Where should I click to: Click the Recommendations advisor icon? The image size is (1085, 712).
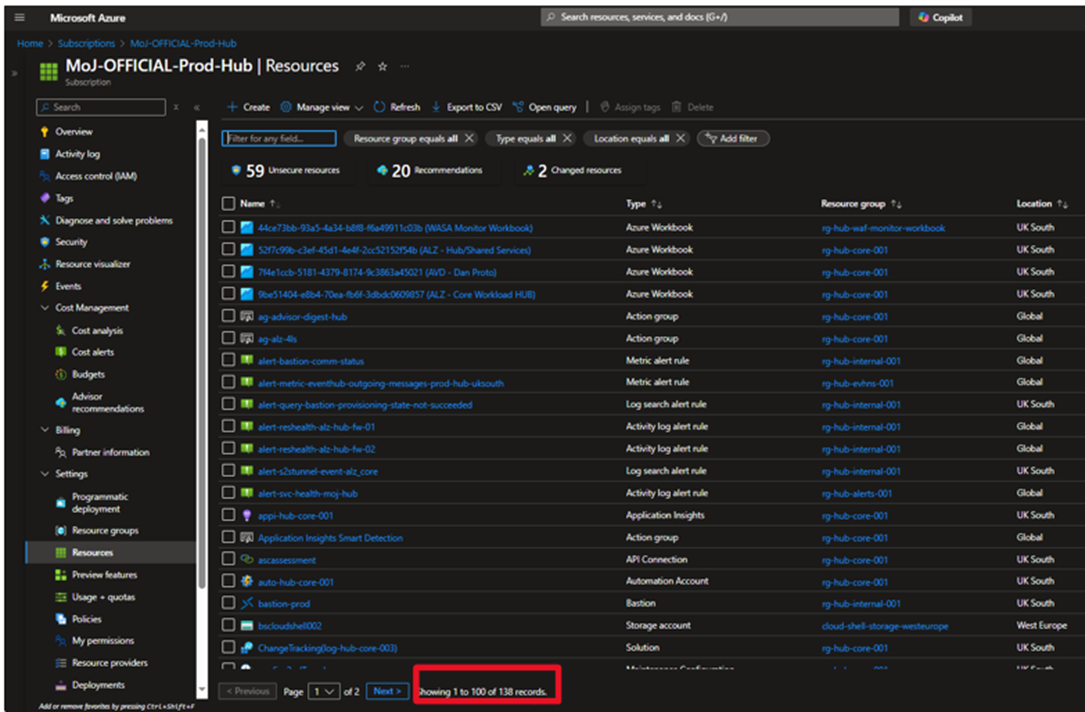382,170
